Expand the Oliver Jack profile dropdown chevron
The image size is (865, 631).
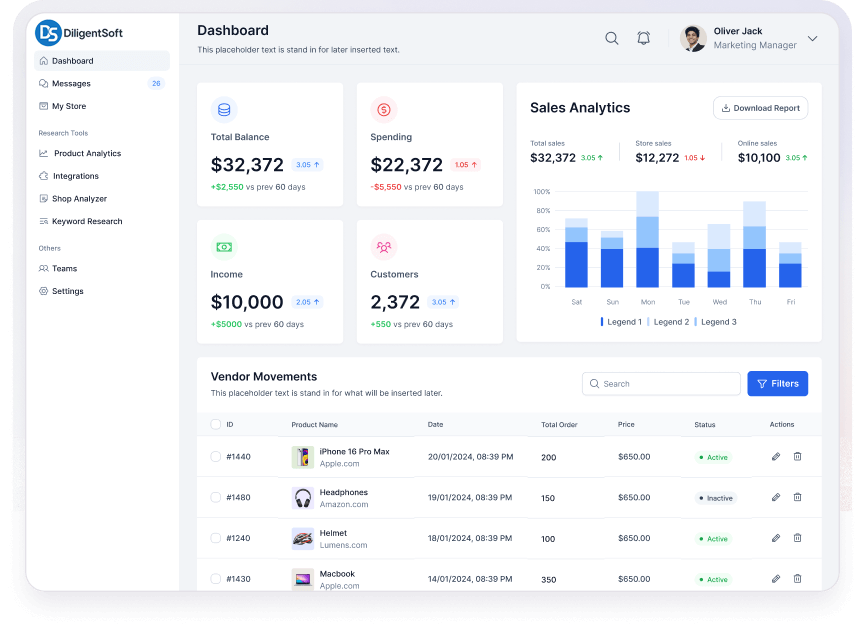tap(812, 39)
